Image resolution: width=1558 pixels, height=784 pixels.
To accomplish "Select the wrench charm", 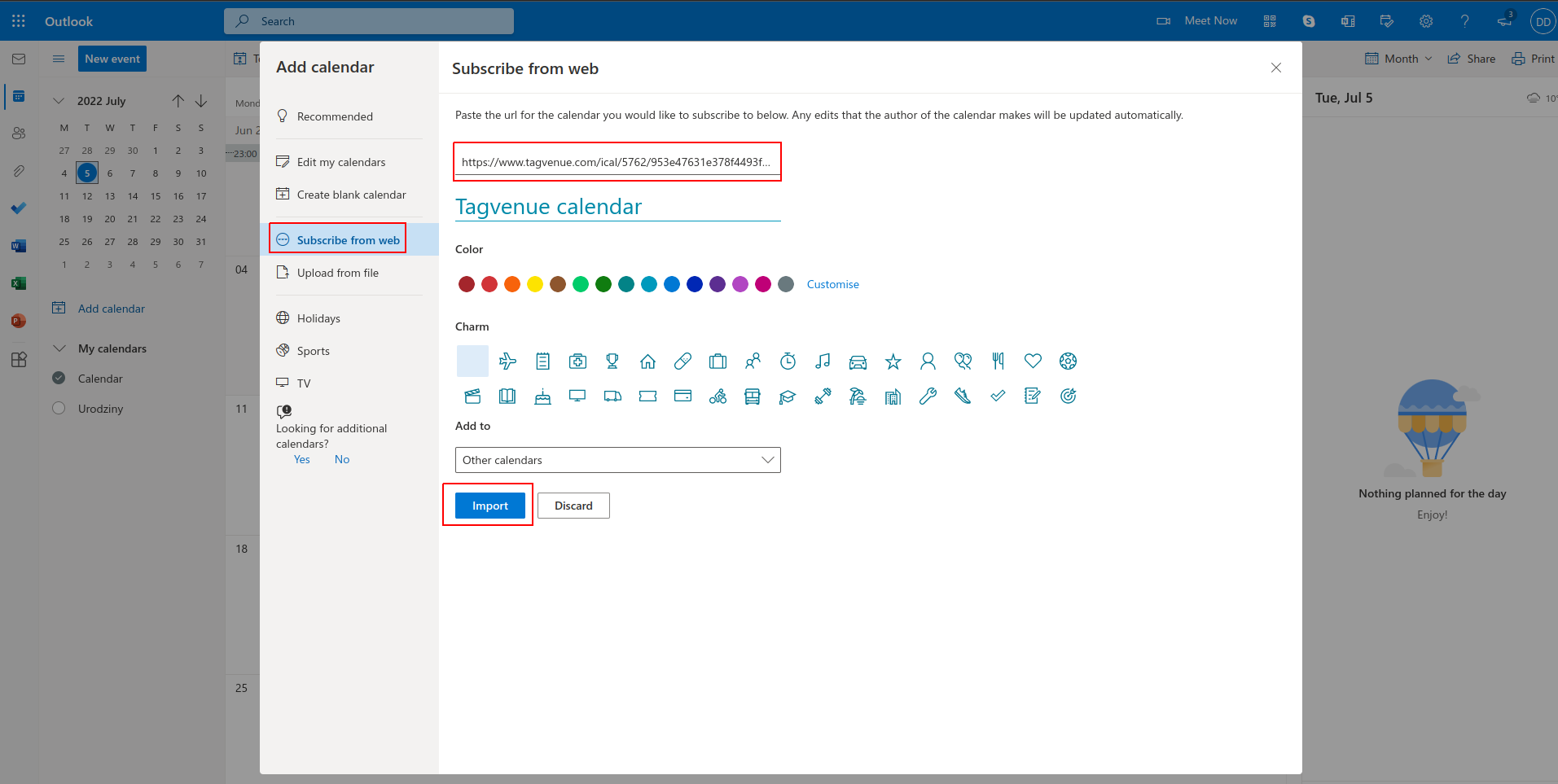I will [928, 396].
